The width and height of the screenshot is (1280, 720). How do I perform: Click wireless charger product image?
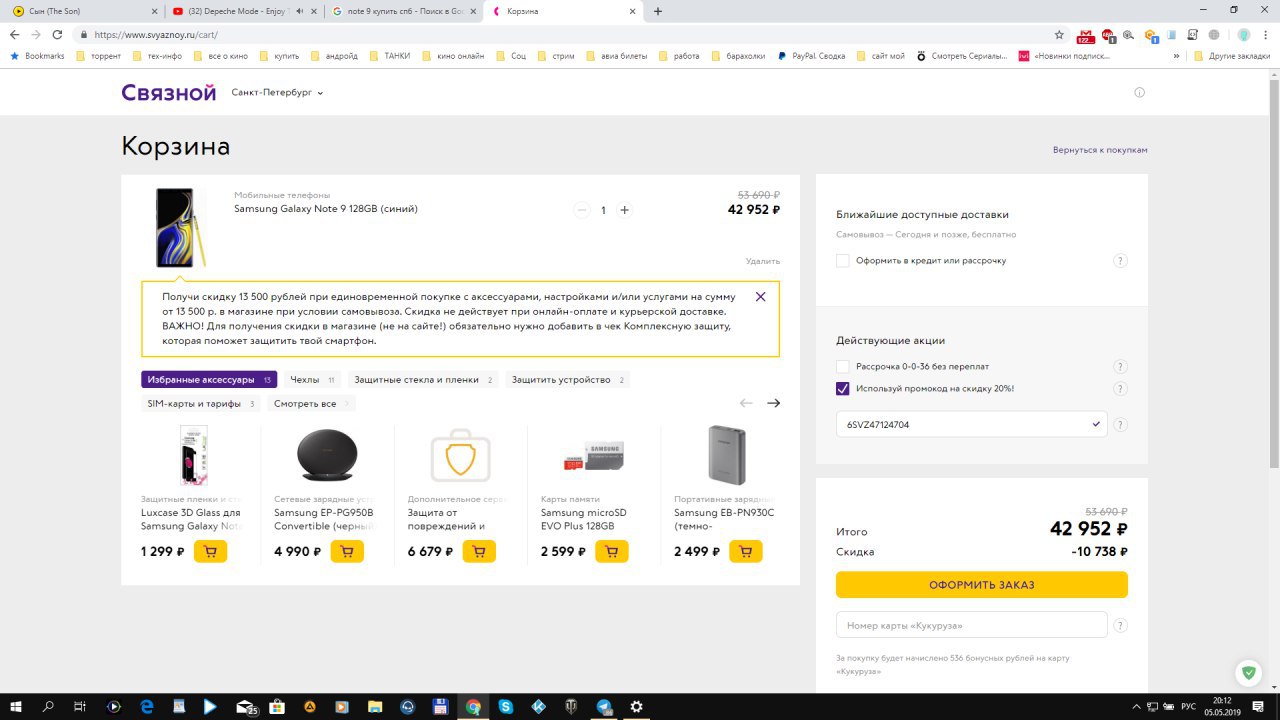tap(327, 456)
